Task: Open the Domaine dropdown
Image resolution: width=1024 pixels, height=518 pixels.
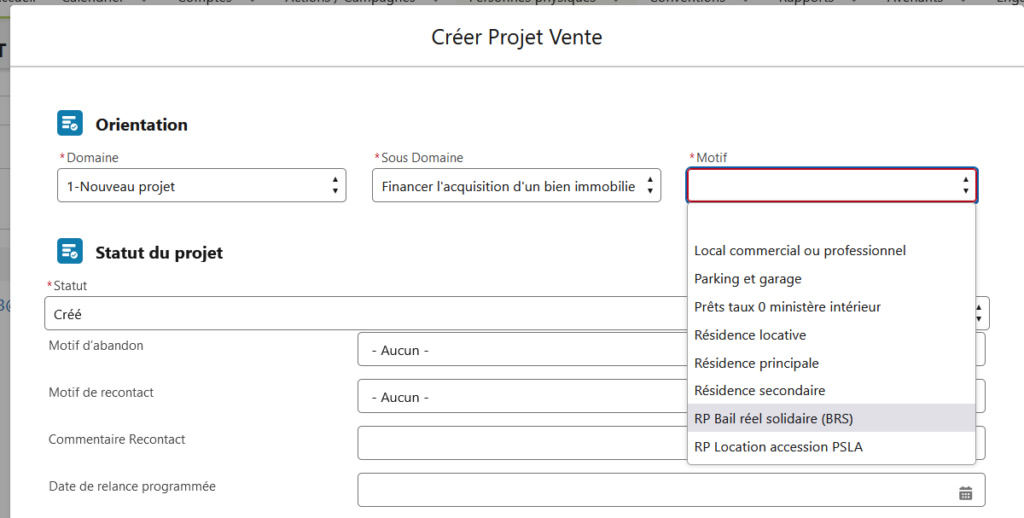Action: tap(202, 186)
